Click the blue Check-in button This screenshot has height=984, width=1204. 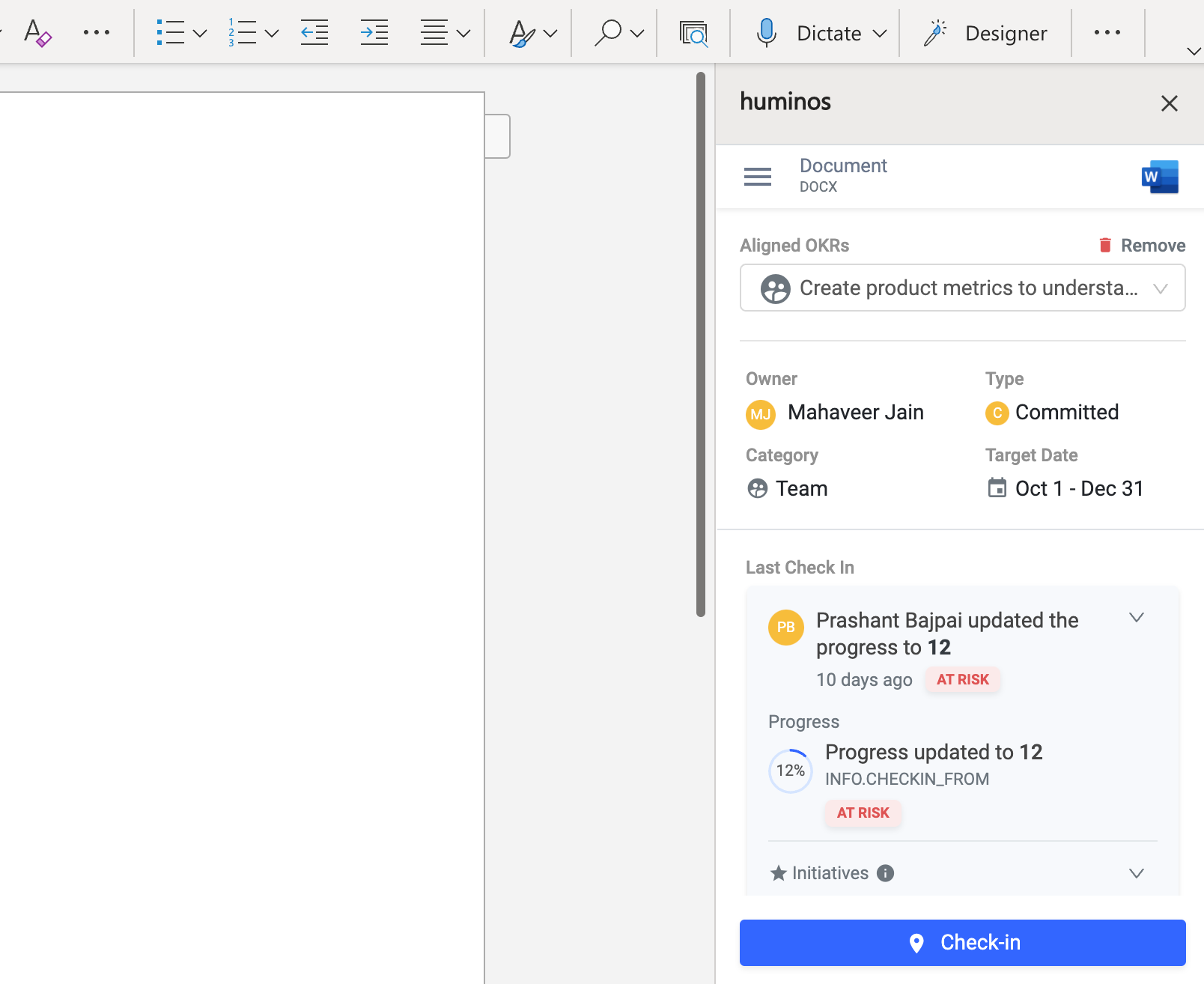click(x=963, y=943)
